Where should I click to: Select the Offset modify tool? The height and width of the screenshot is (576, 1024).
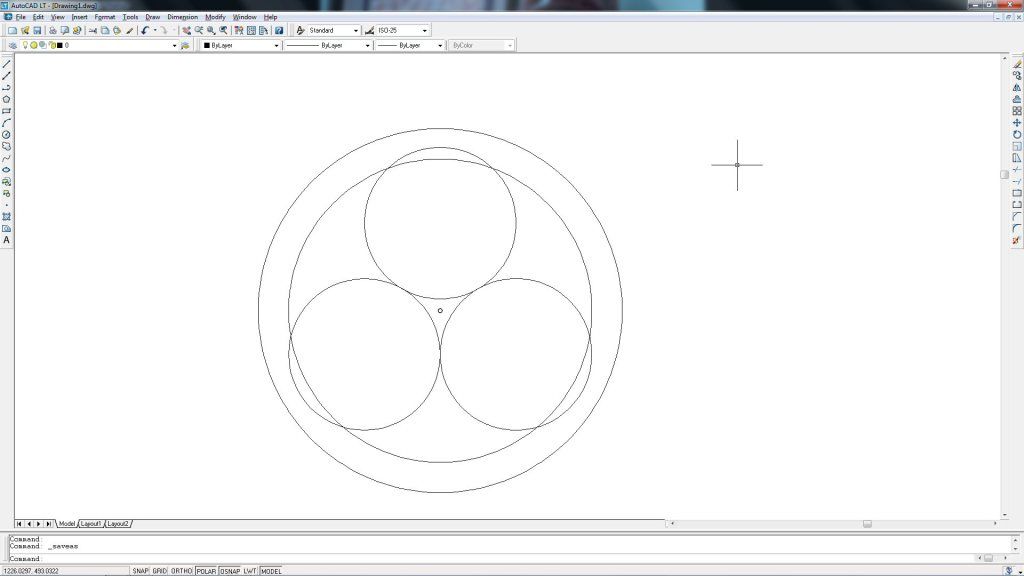(1017, 99)
